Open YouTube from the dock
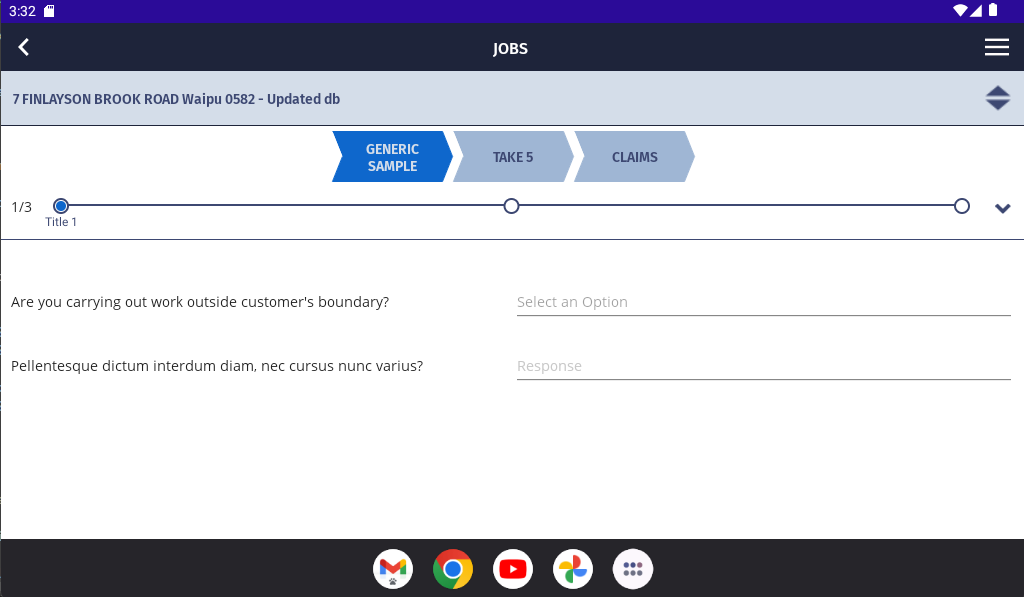1024x597 pixels. pos(513,568)
